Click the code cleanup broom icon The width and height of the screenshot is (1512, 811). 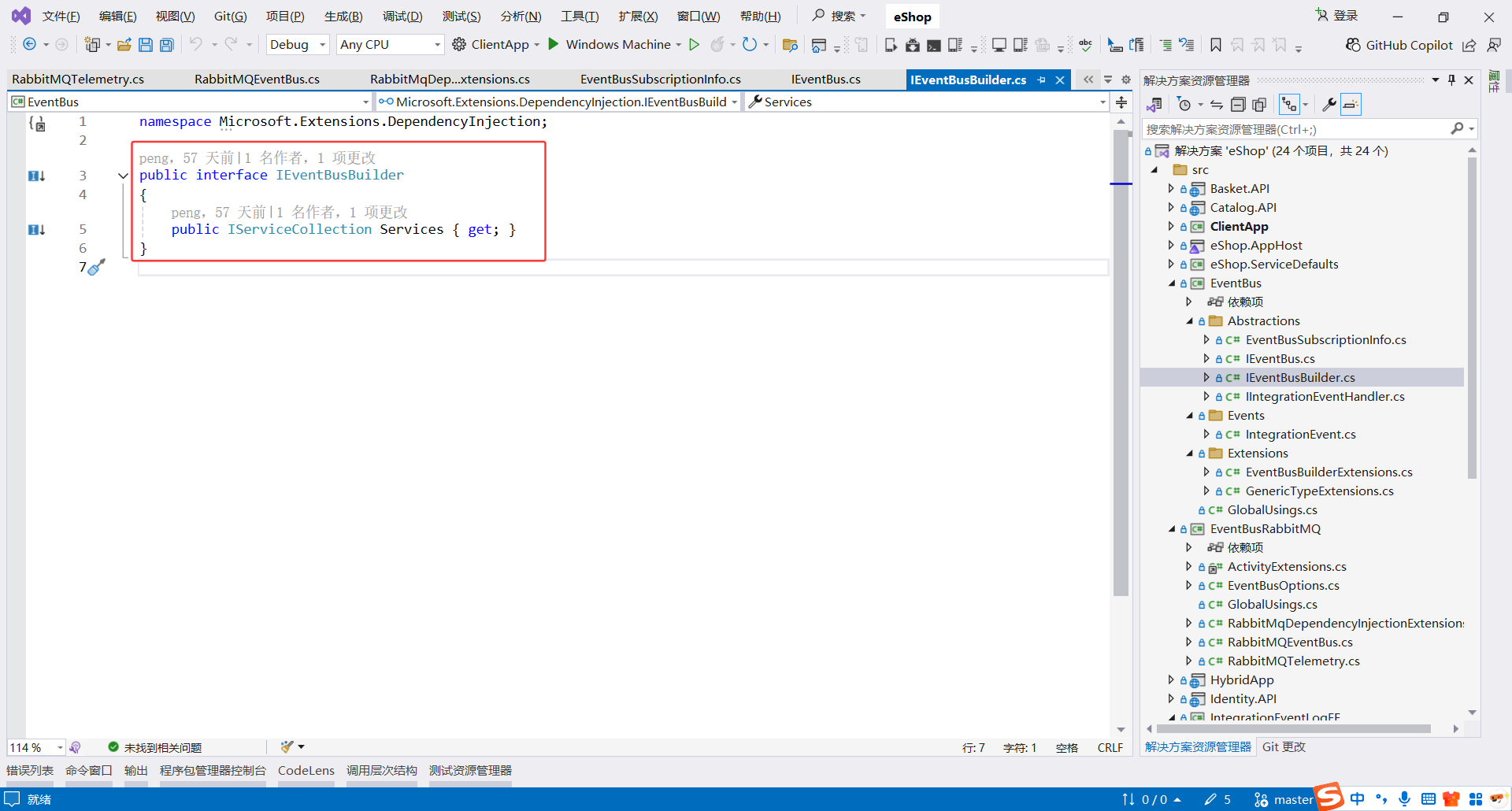coord(287,746)
